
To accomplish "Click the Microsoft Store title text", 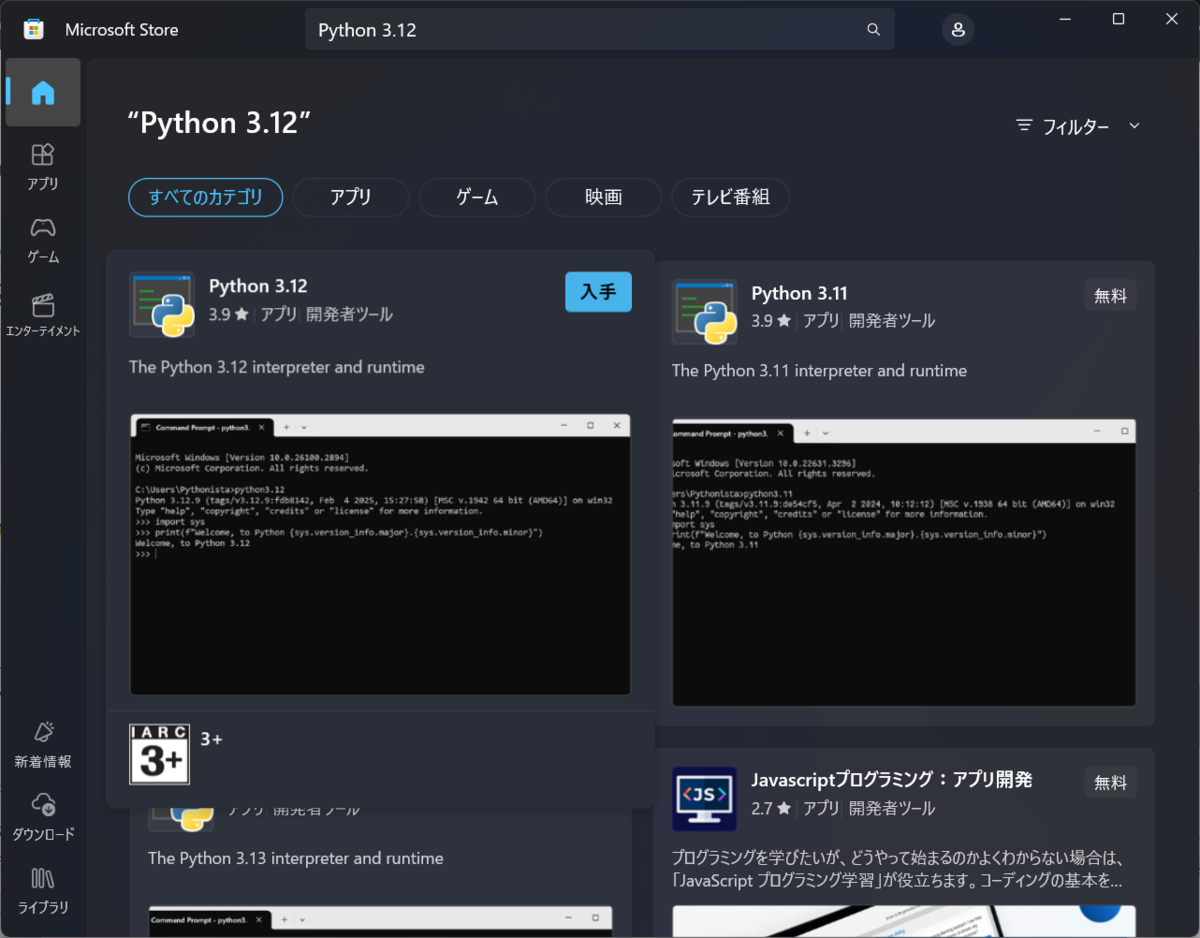I will click(122, 30).
